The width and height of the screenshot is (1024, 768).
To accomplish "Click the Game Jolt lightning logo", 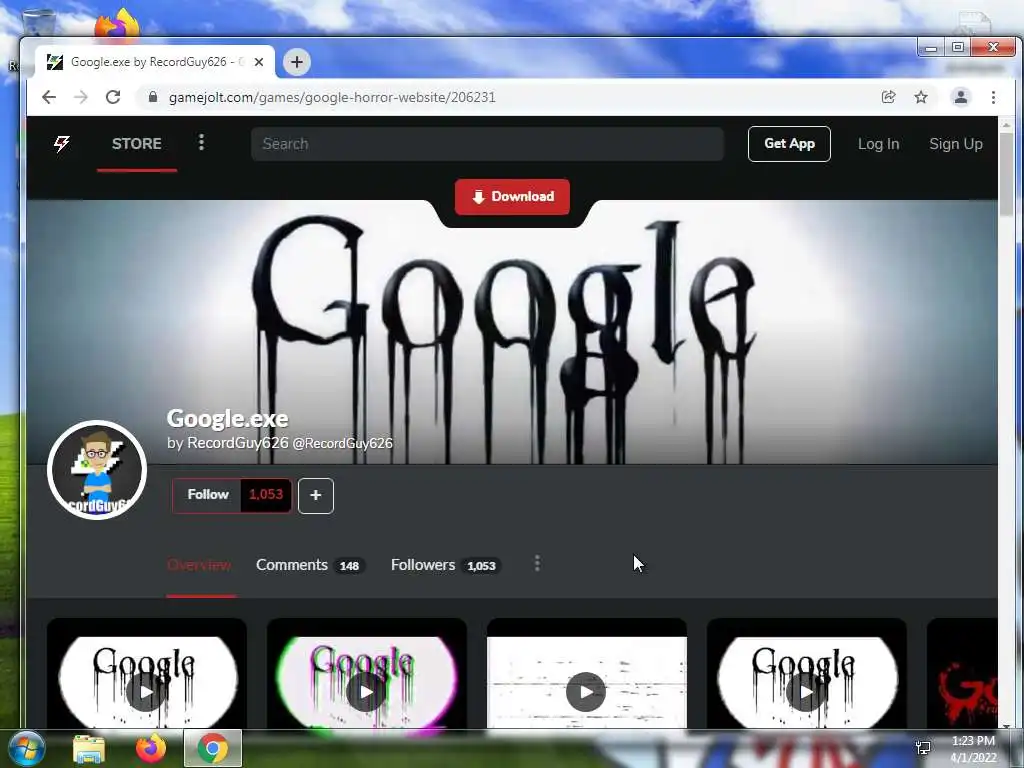I will click(61, 144).
